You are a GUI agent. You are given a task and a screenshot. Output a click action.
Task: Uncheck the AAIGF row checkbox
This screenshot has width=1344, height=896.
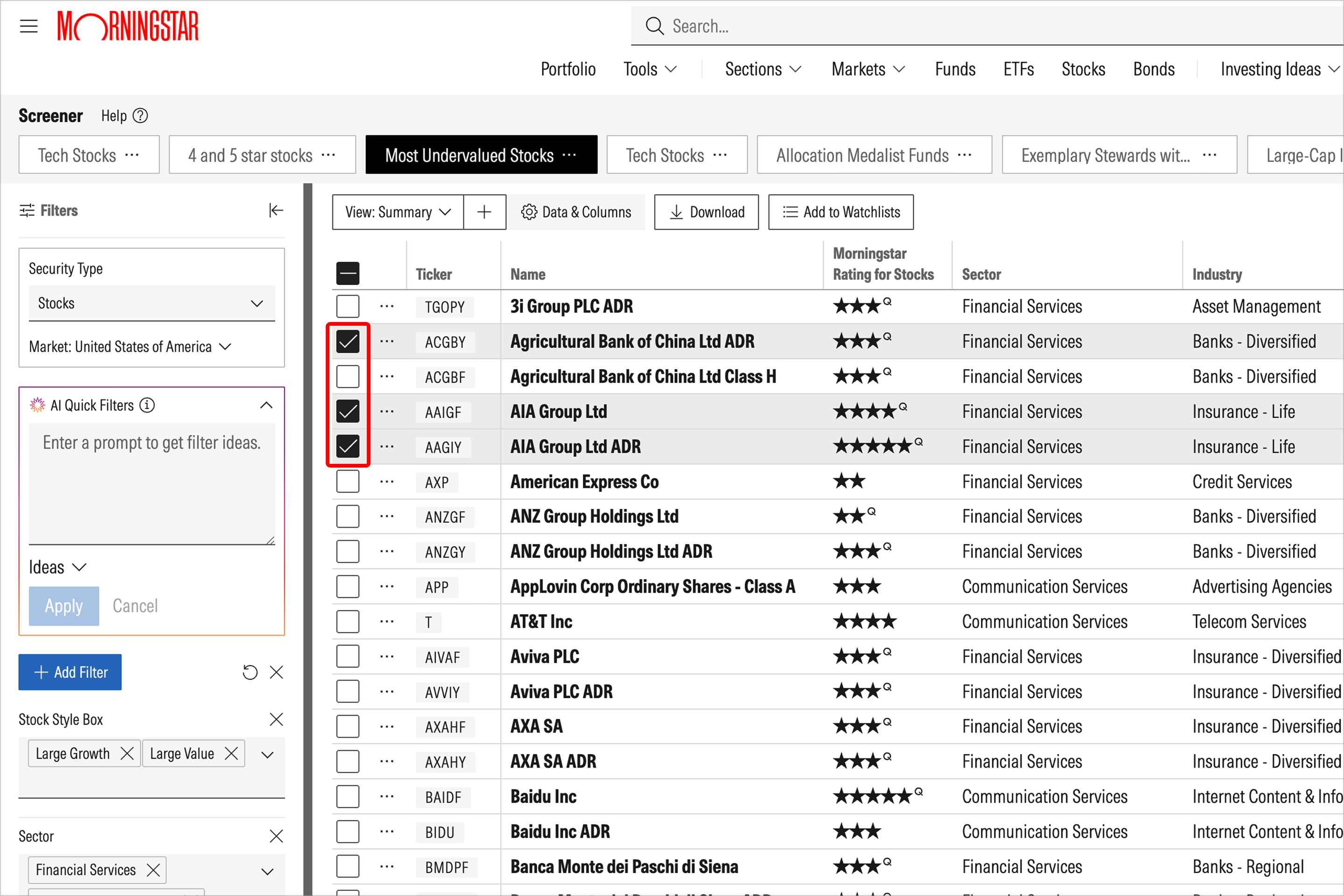coord(347,412)
